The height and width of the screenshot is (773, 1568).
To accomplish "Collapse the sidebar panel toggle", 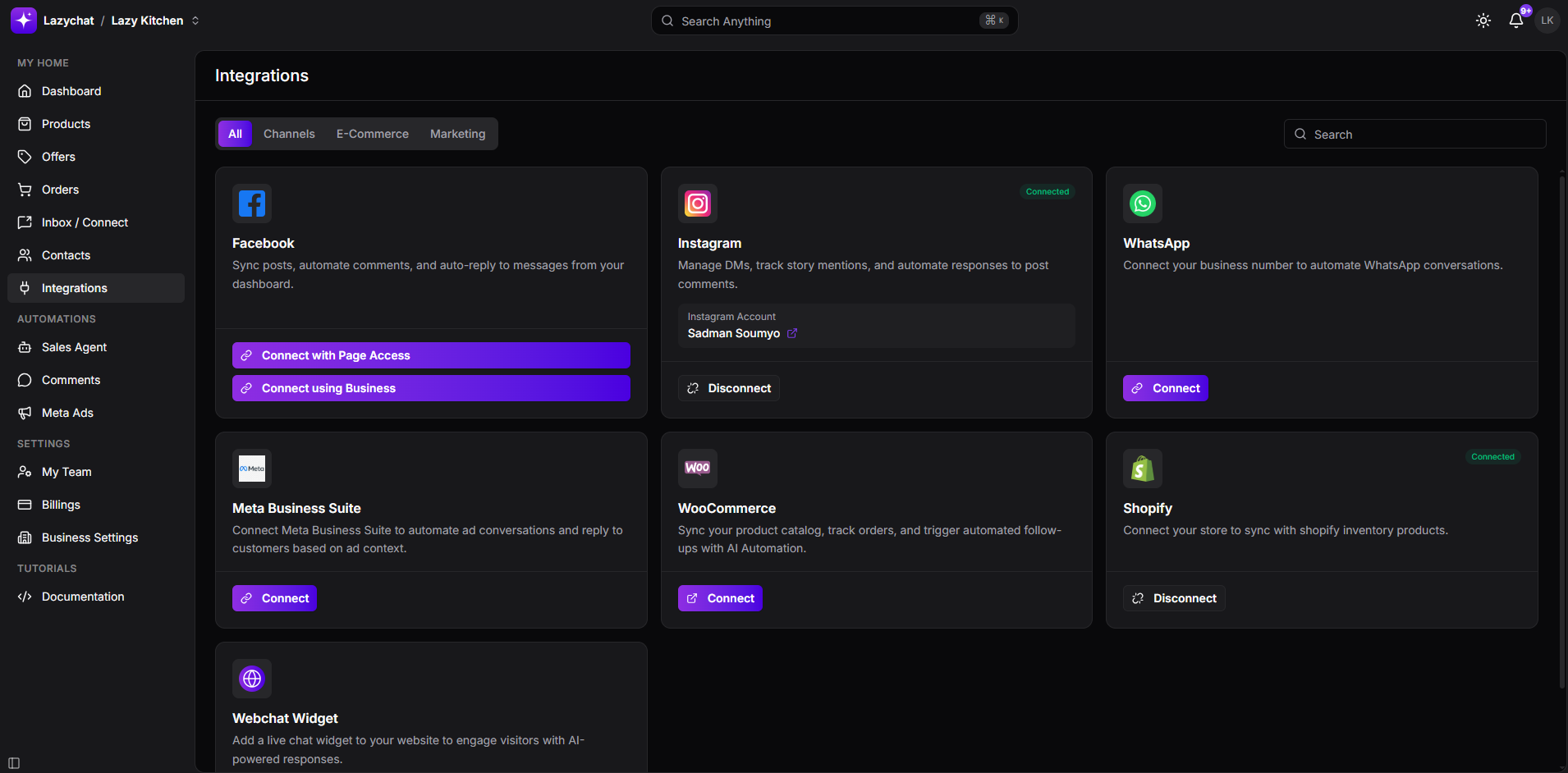I will [x=14, y=763].
